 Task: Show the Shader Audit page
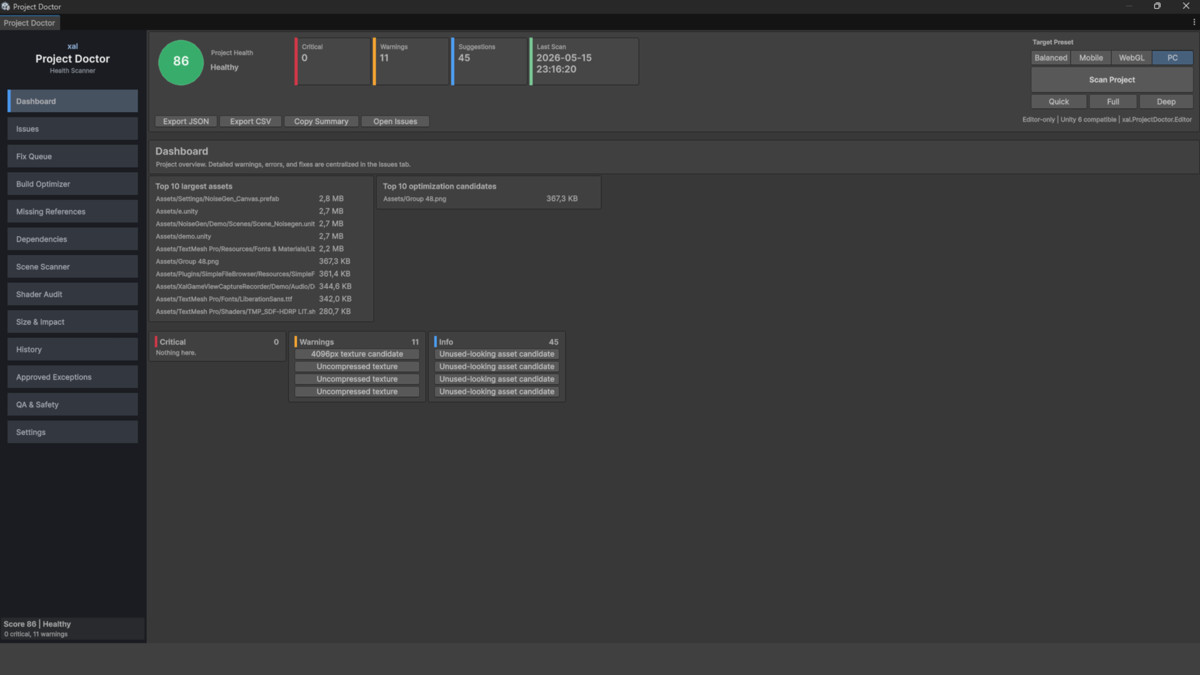[x=73, y=294]
